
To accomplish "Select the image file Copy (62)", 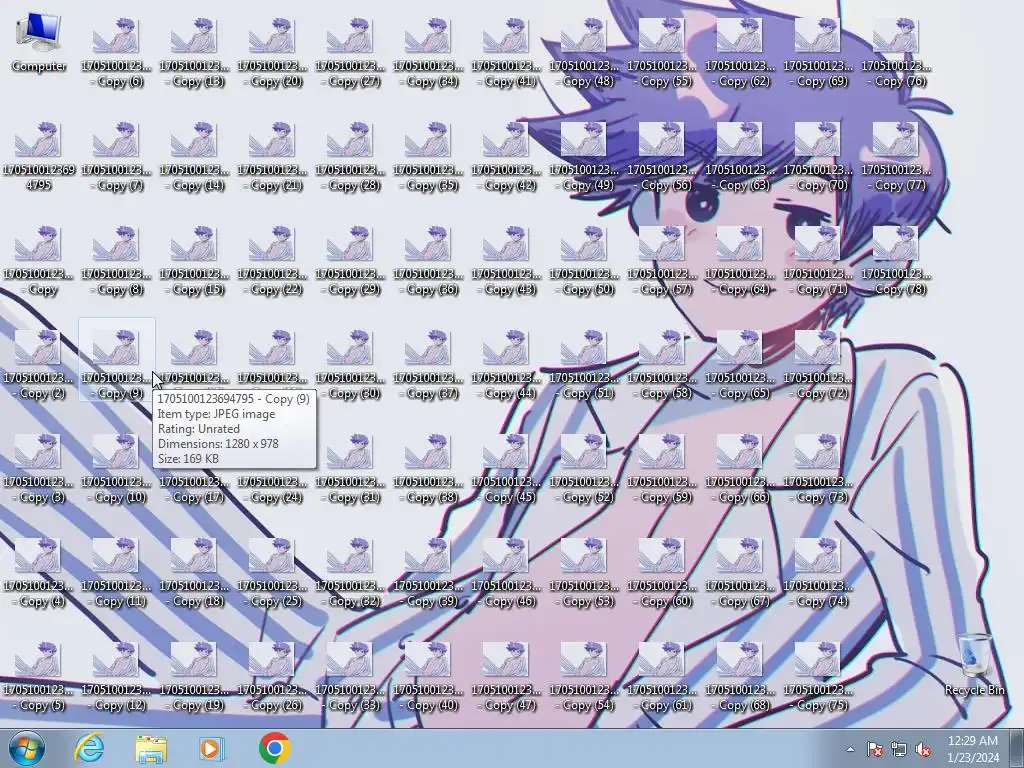I will coord(740,52).
